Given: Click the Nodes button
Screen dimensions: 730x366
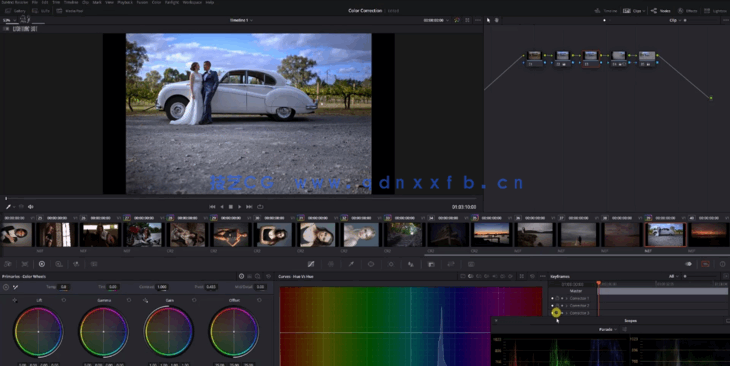Looking at the screenshot, I should pos(661,11).
